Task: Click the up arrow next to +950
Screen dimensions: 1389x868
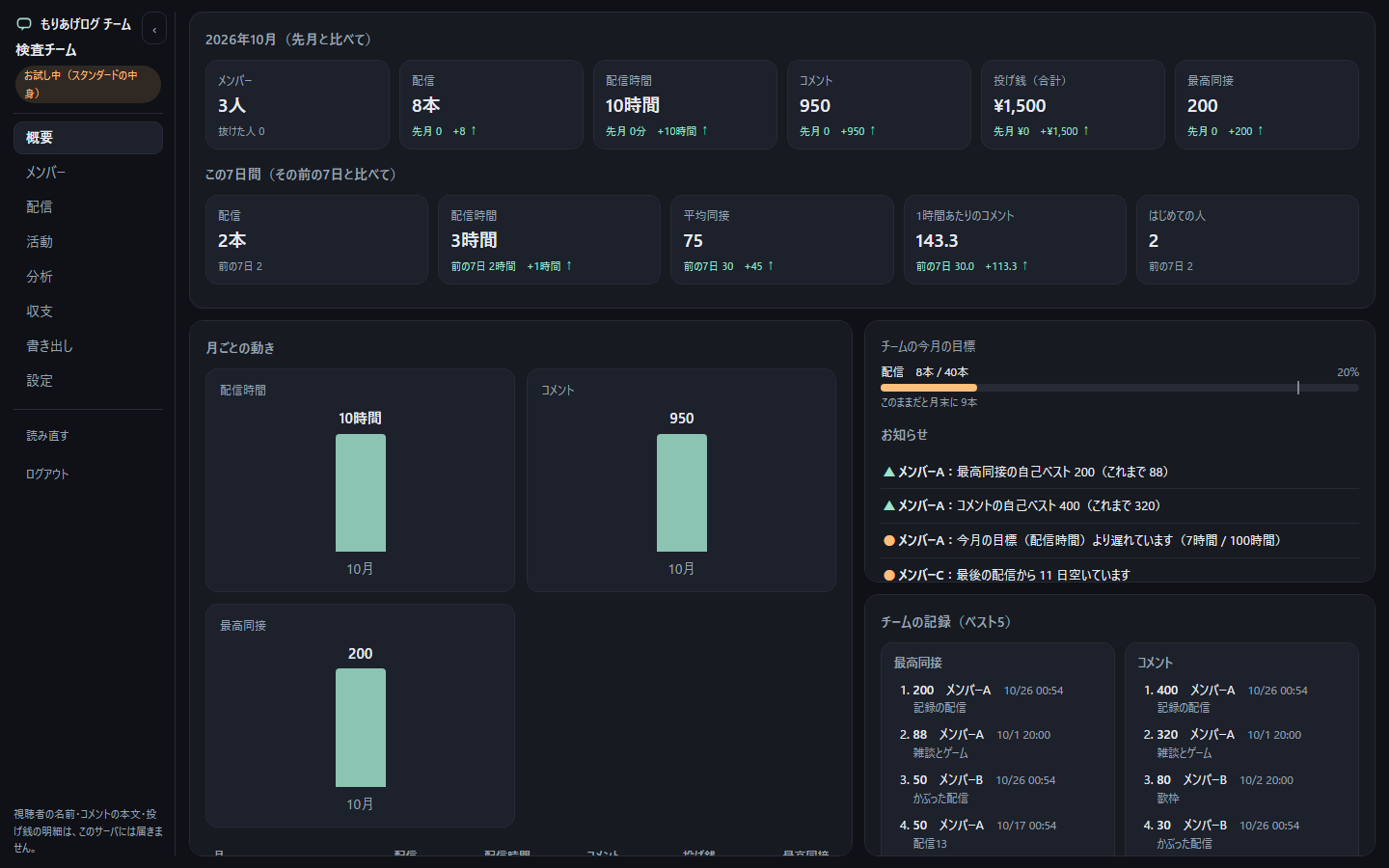Action: pyautogui.click(x=873, y=131)
